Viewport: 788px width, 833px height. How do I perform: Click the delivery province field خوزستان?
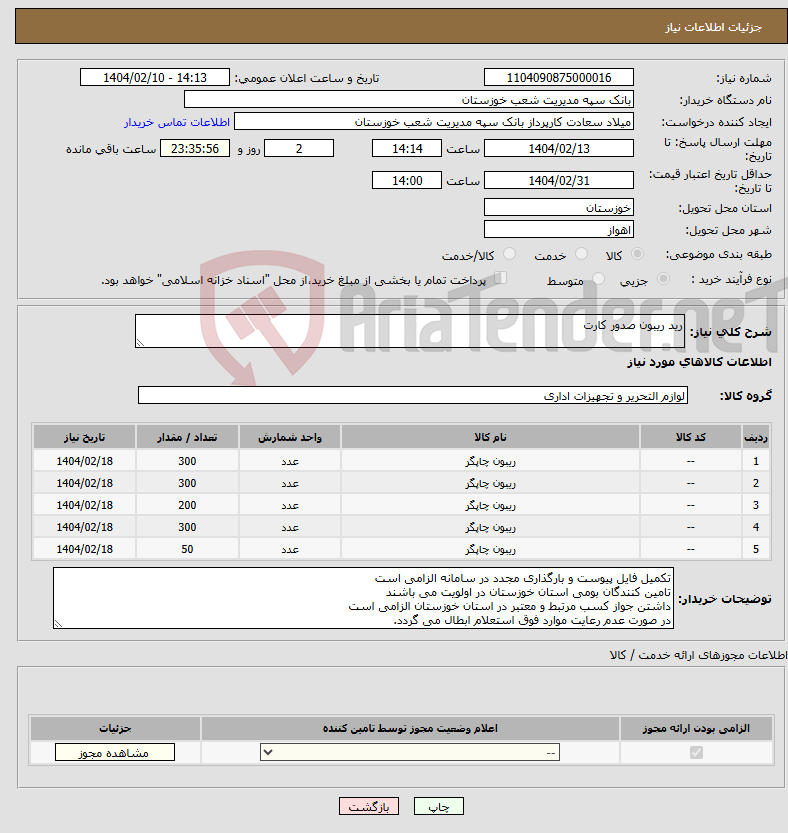pyautogui.click(x=559, y=207)
